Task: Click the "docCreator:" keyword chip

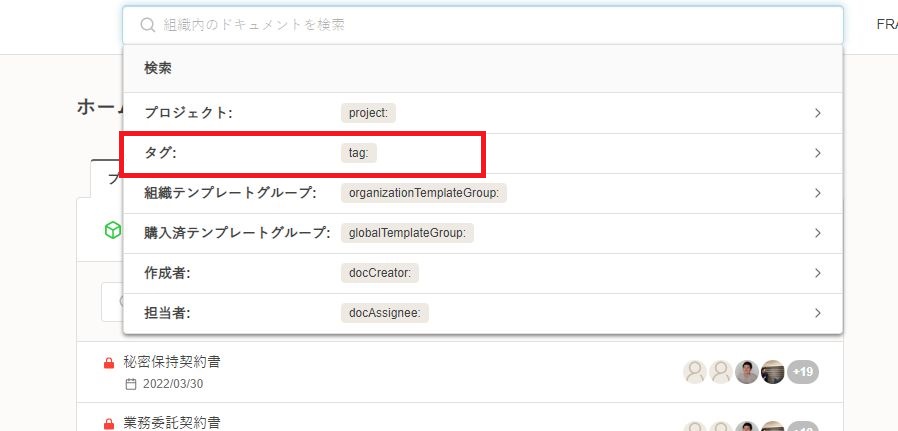Action: (381, 273)
